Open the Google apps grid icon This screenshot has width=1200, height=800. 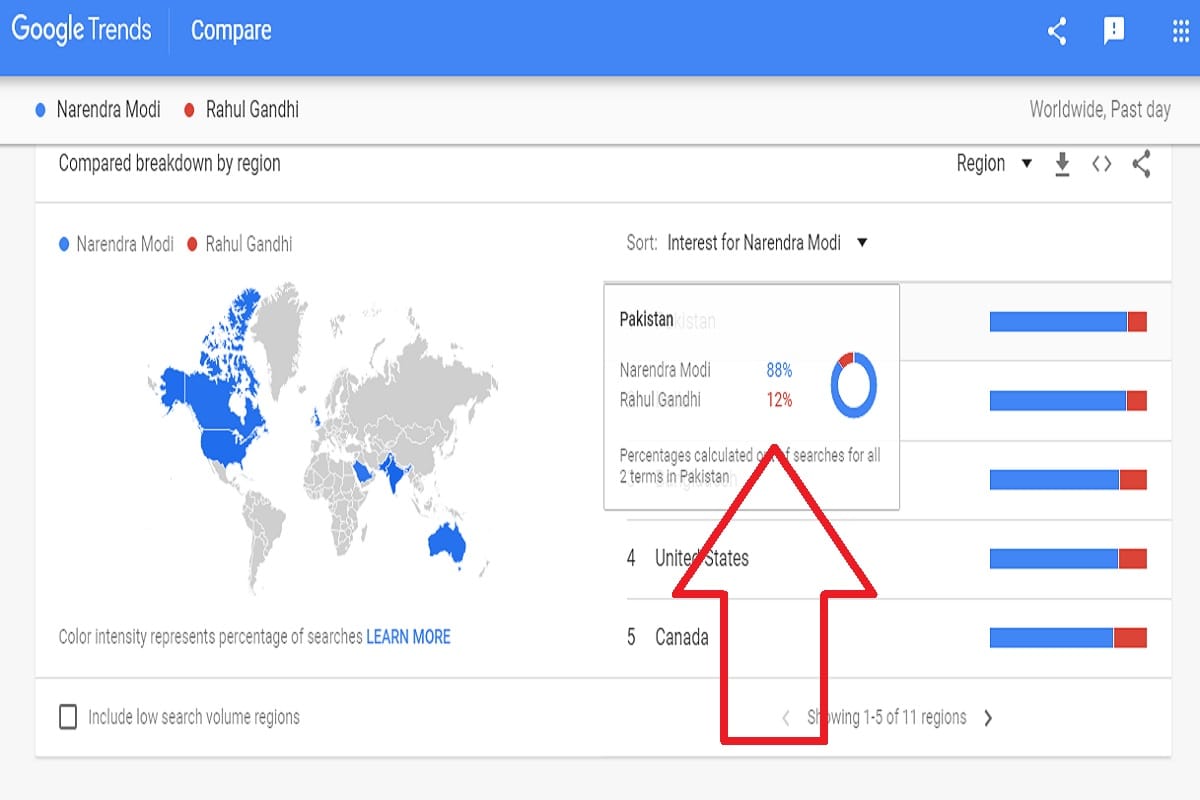(x=1180, y=31)
